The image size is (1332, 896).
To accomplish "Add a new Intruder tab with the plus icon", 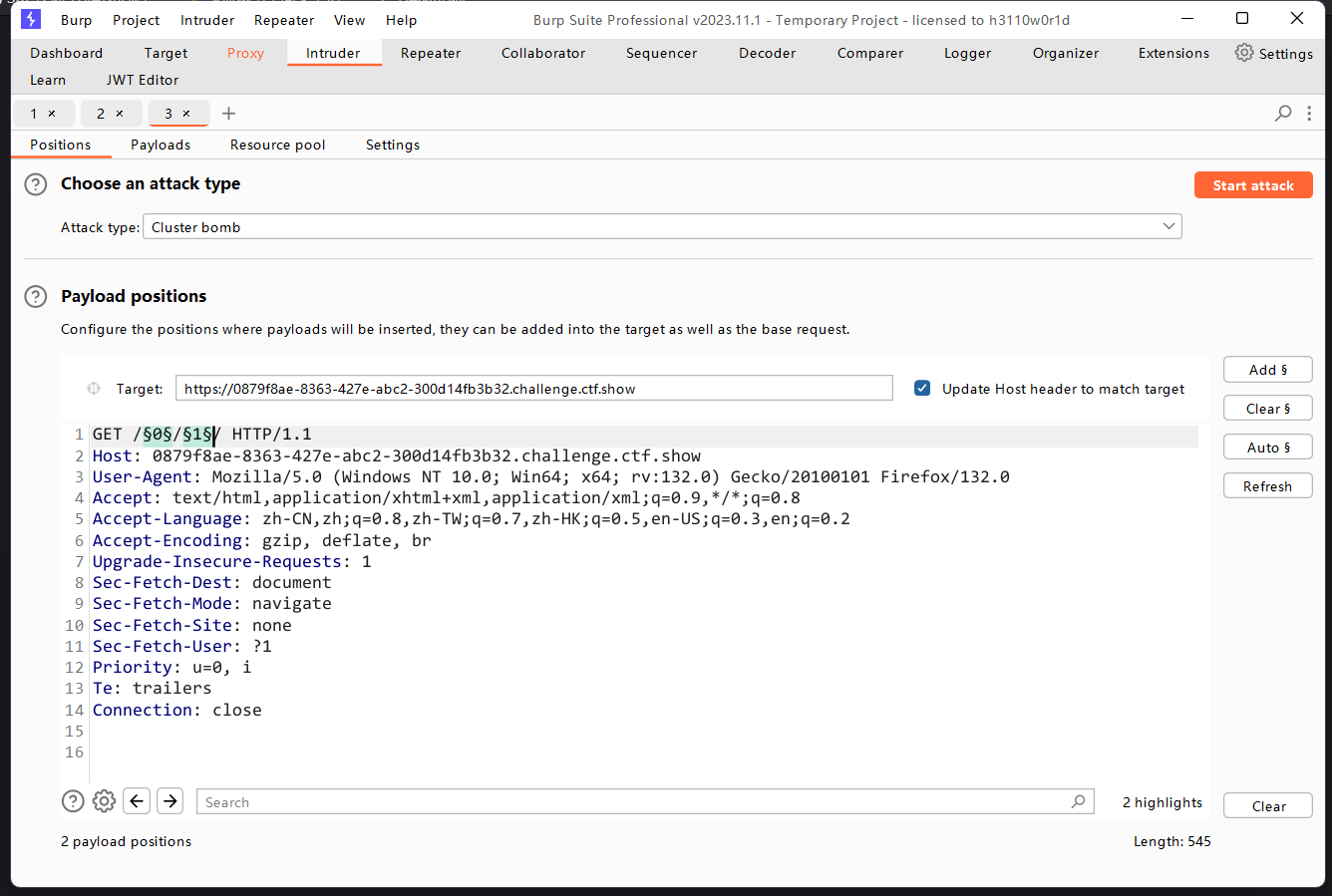I will coord(228,114).
